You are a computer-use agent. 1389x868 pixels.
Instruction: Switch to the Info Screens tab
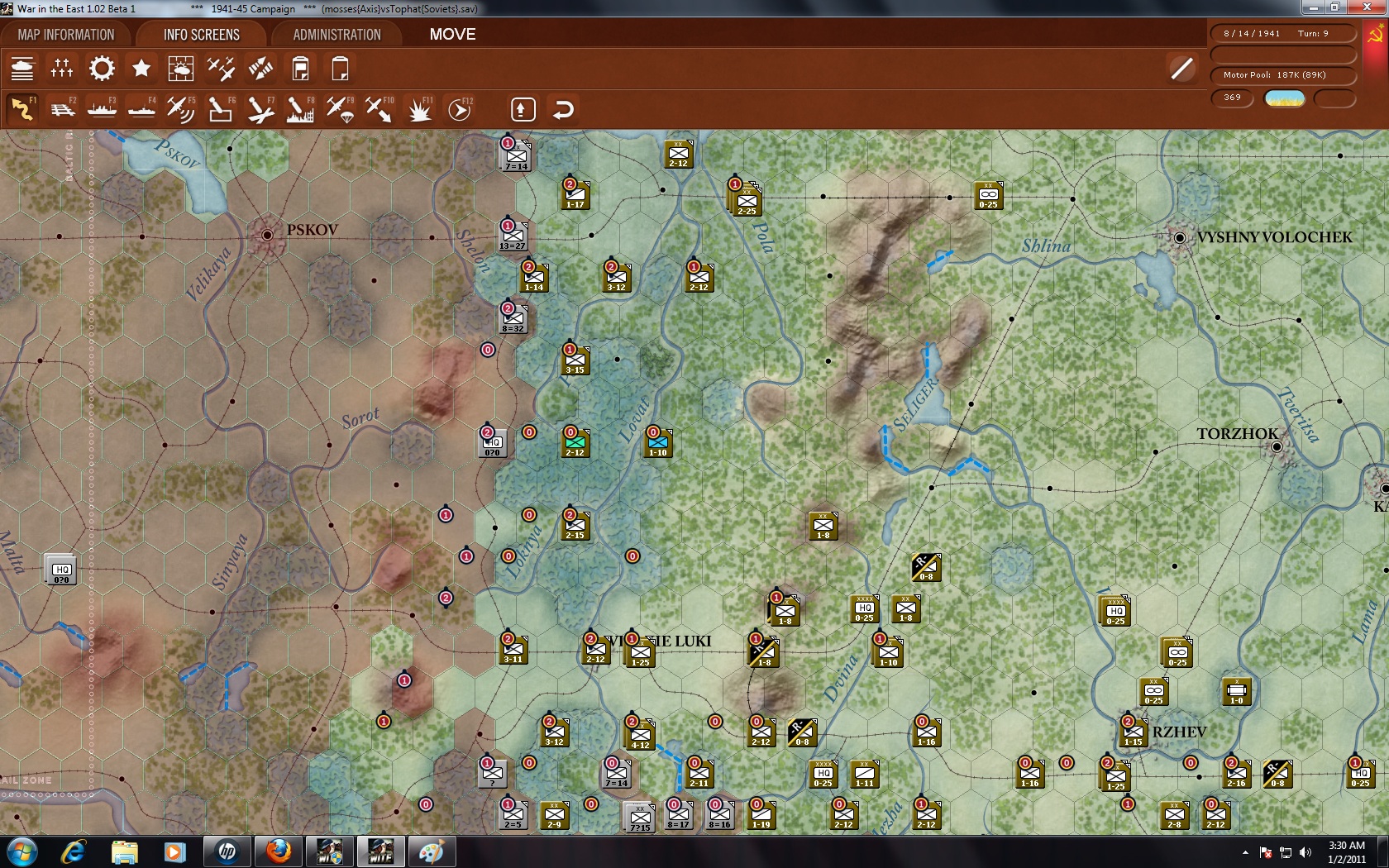click(x=201, y=35)
